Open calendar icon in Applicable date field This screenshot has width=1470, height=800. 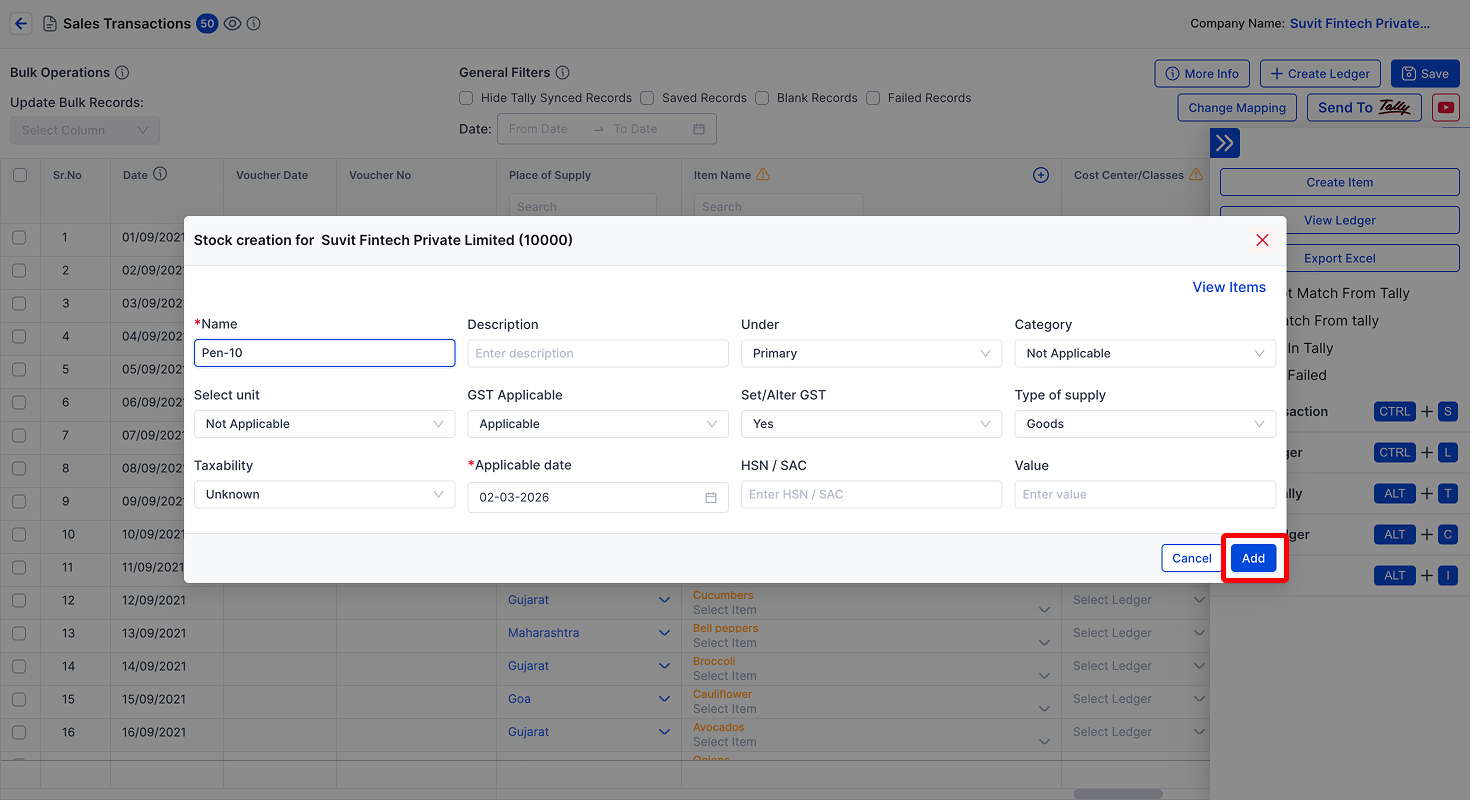click(711, 497)
